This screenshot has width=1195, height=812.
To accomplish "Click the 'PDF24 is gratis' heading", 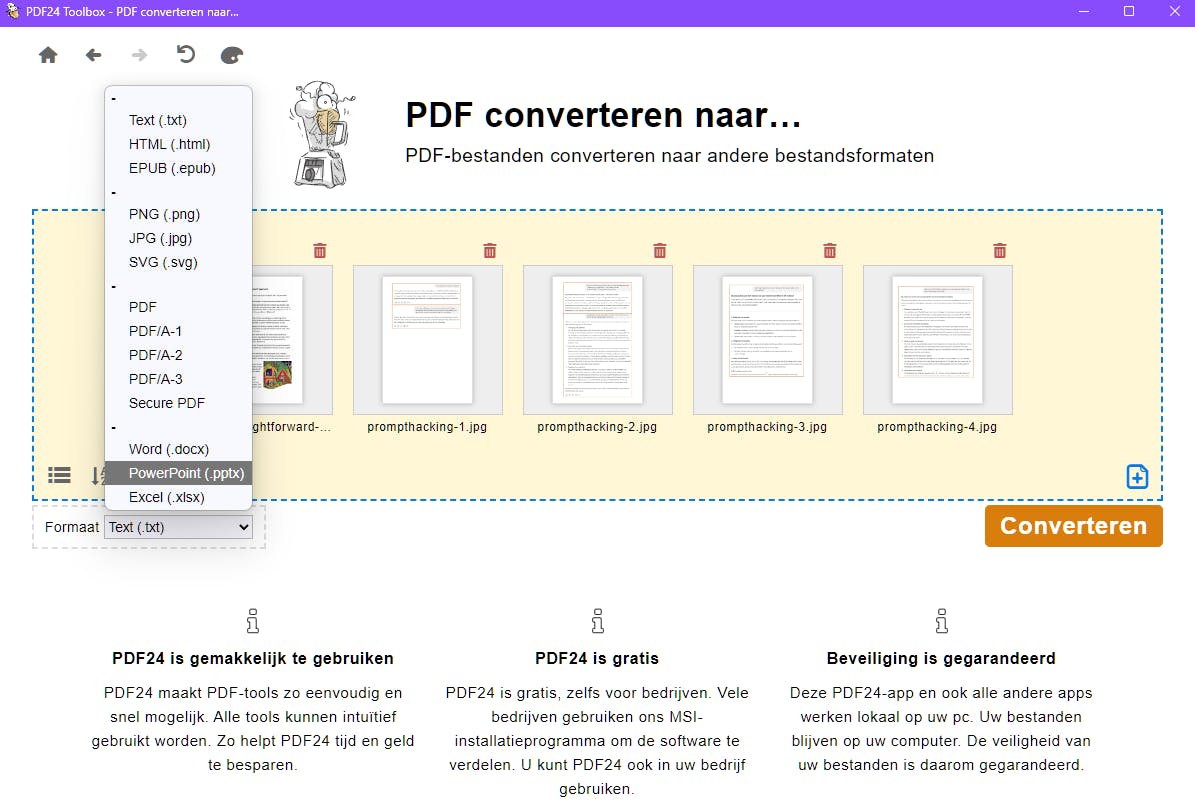I will tap(597, 659).
